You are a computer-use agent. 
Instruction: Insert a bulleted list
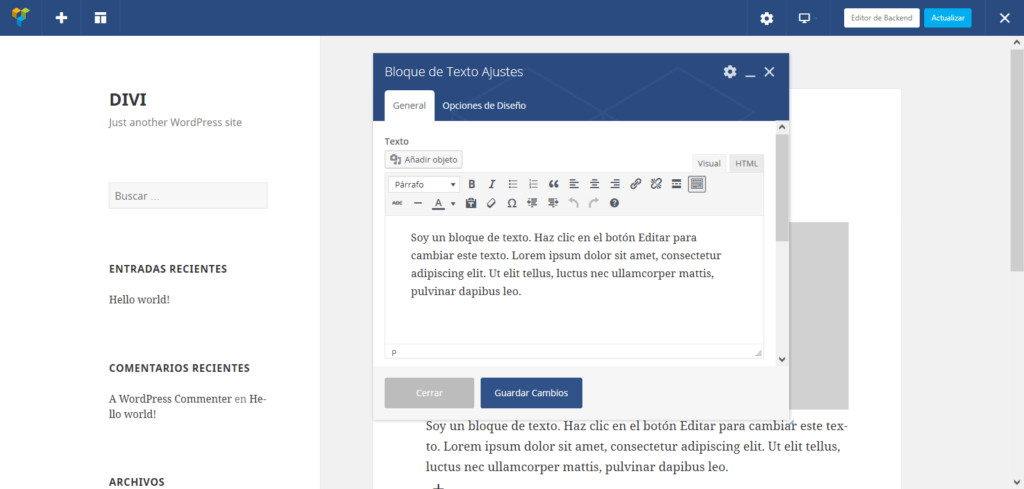pos(513,184)
